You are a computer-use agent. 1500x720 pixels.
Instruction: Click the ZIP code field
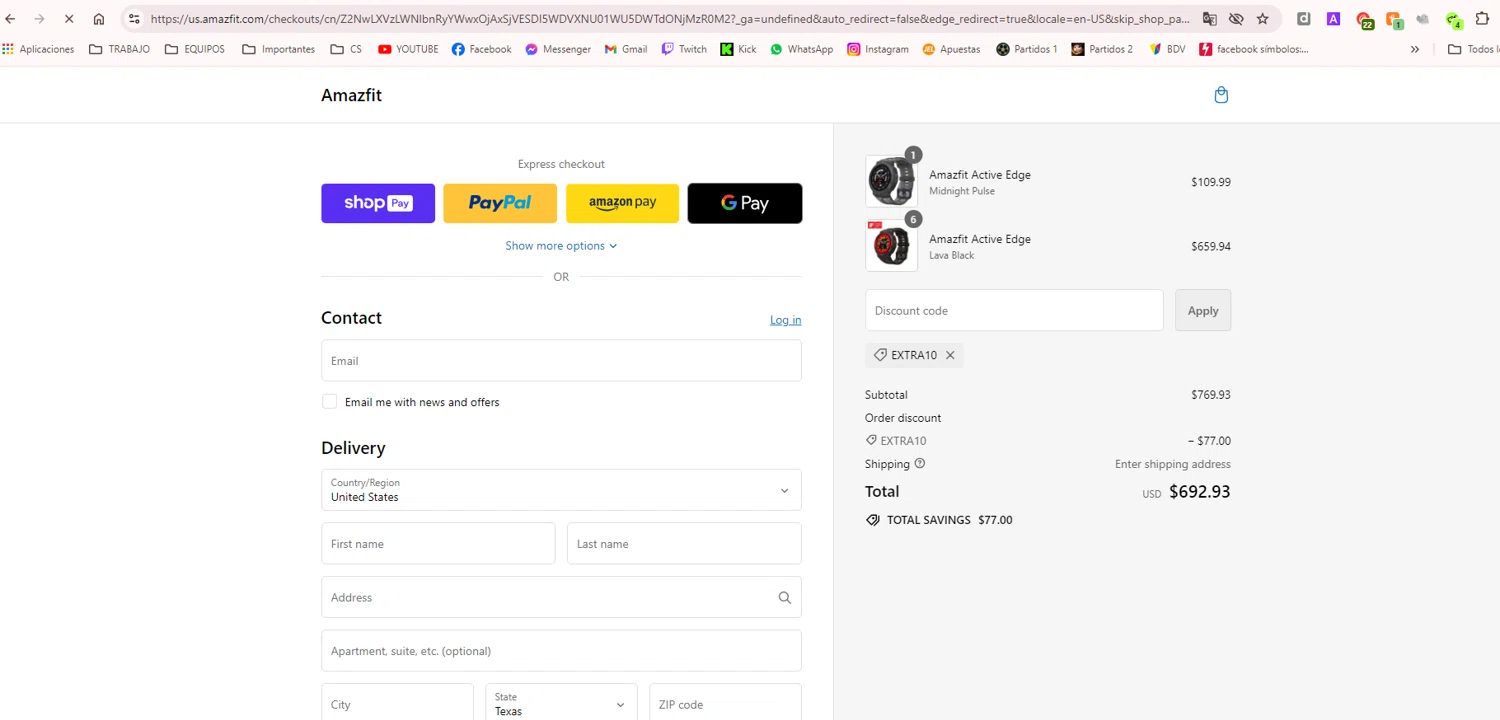click(725, 703)
